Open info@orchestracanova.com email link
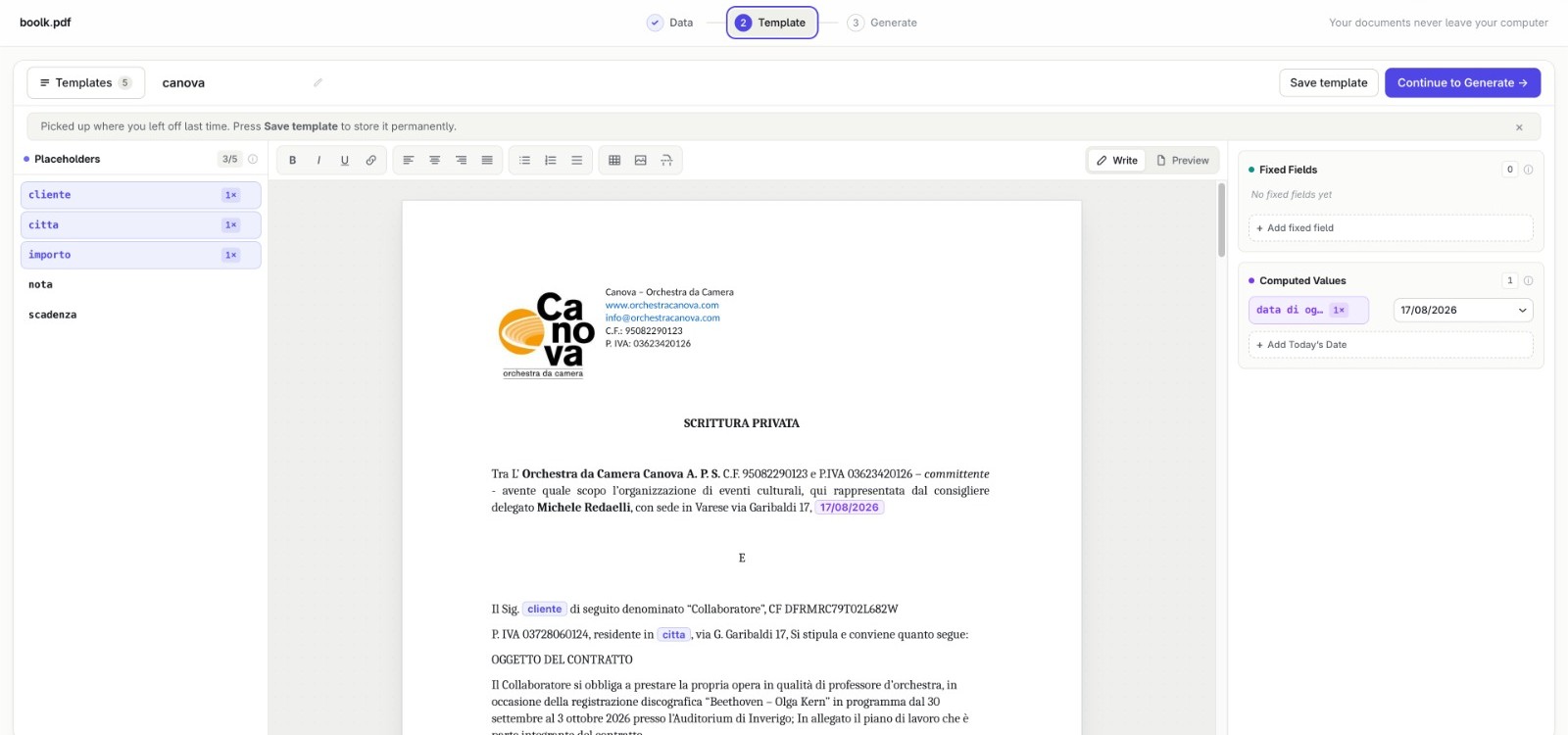 662,318
